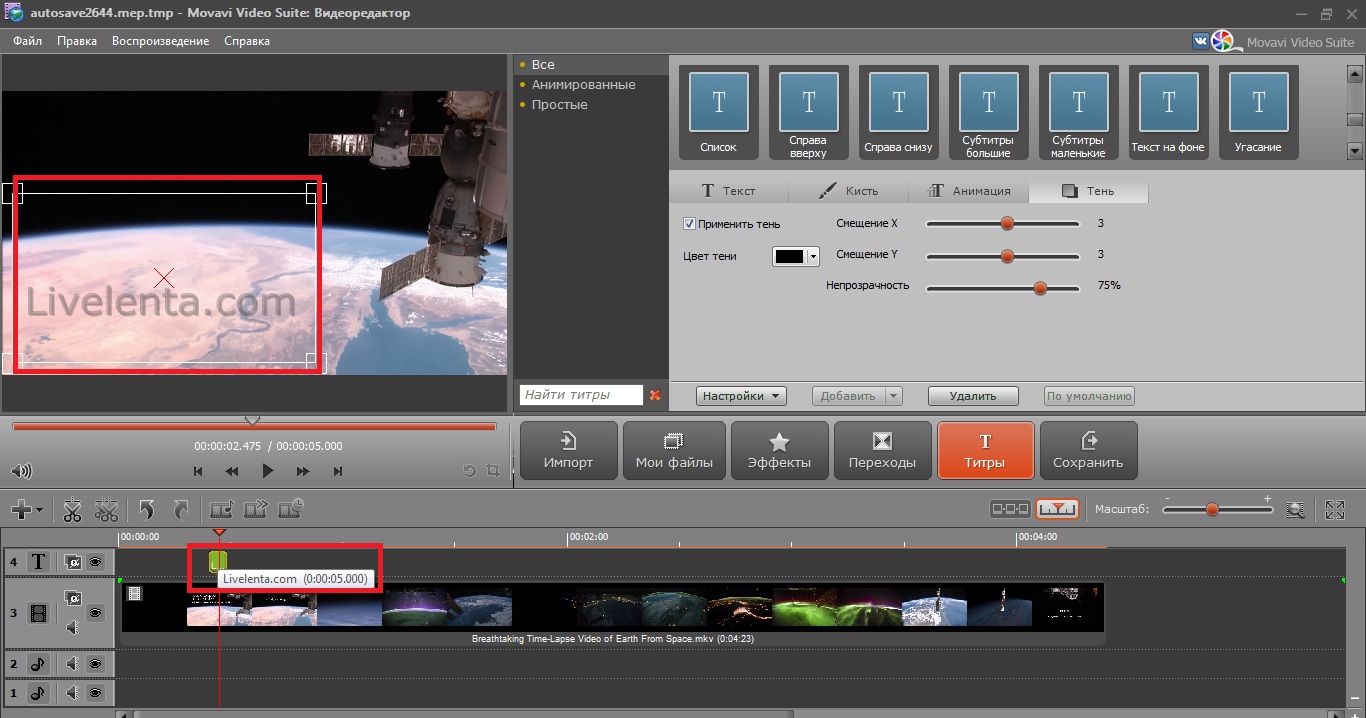Clear the title search with red X
Screen dimensions: 1366x718
point(655,395)
